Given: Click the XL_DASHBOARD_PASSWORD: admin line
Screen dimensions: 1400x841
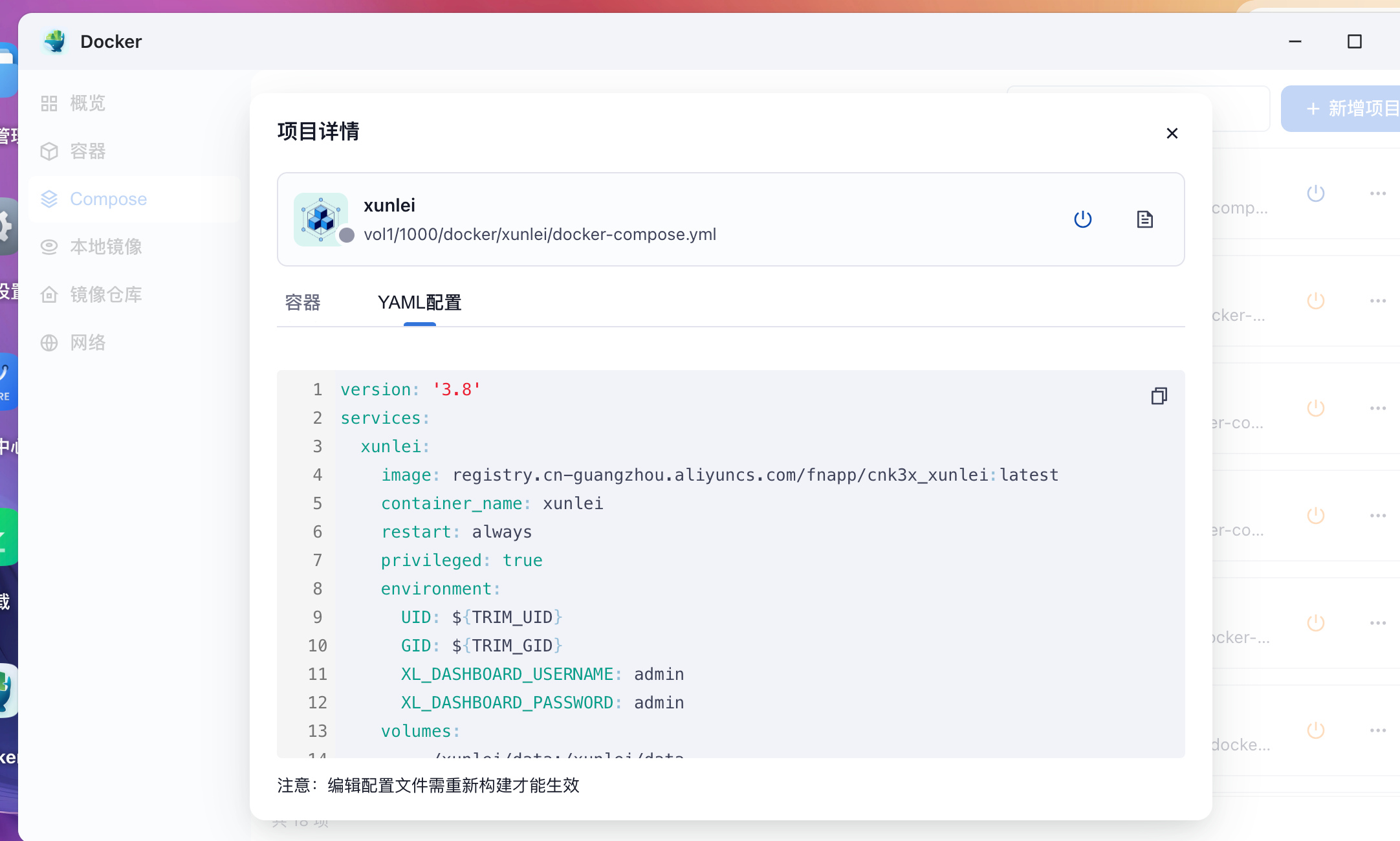Looking at the screenshot, I should 542,703.
